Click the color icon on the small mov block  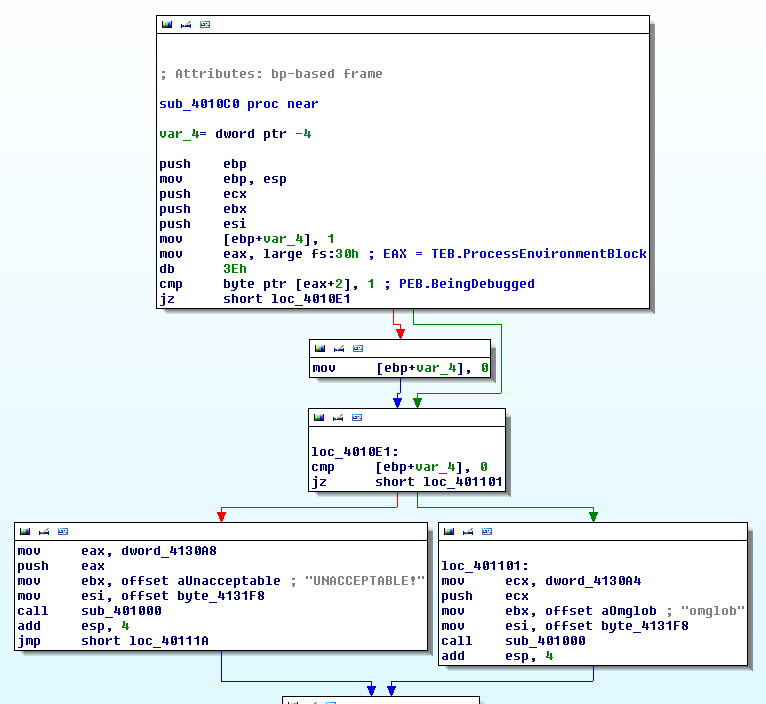point(320,348)
